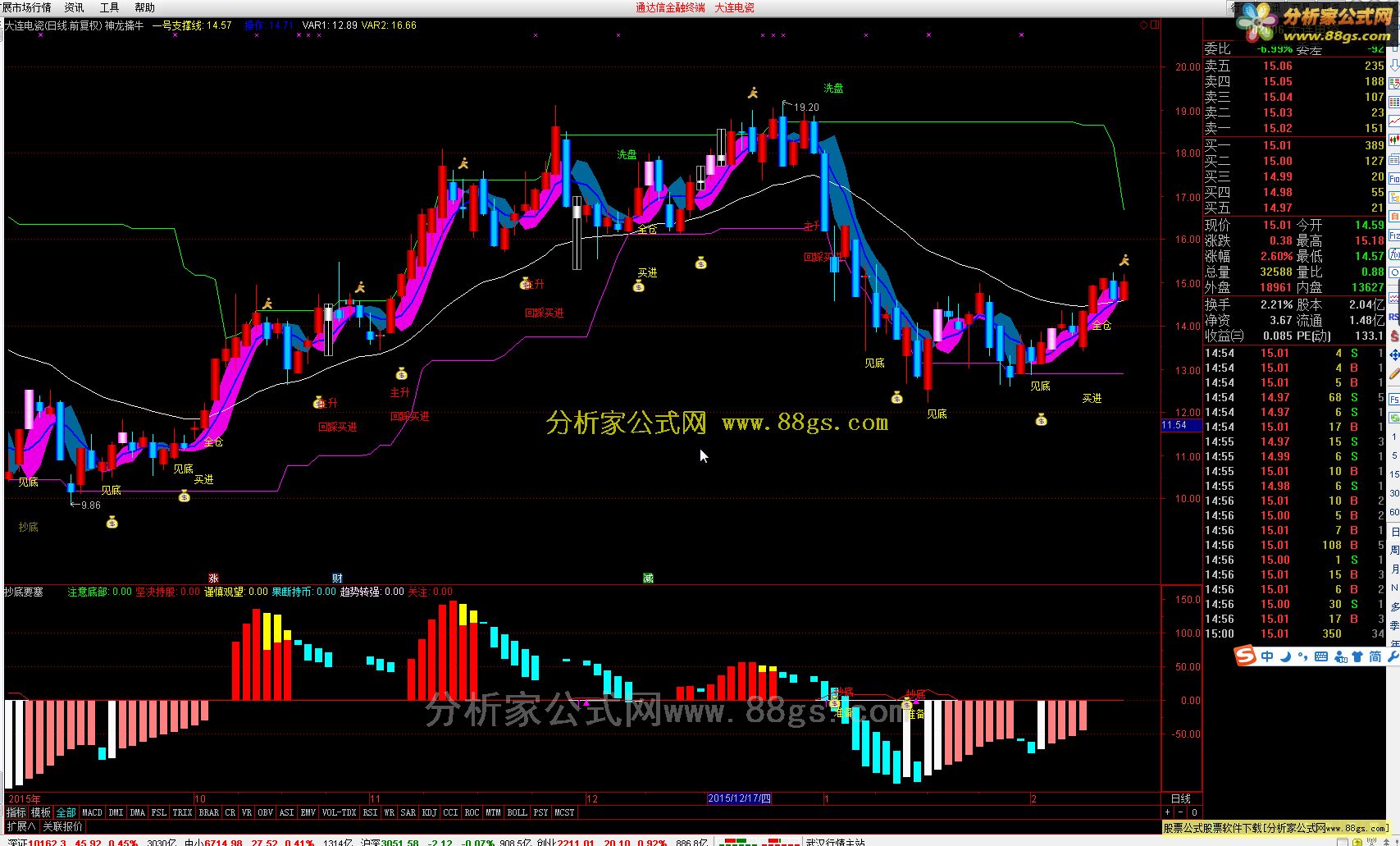Switch to MTM indicator

493,812
